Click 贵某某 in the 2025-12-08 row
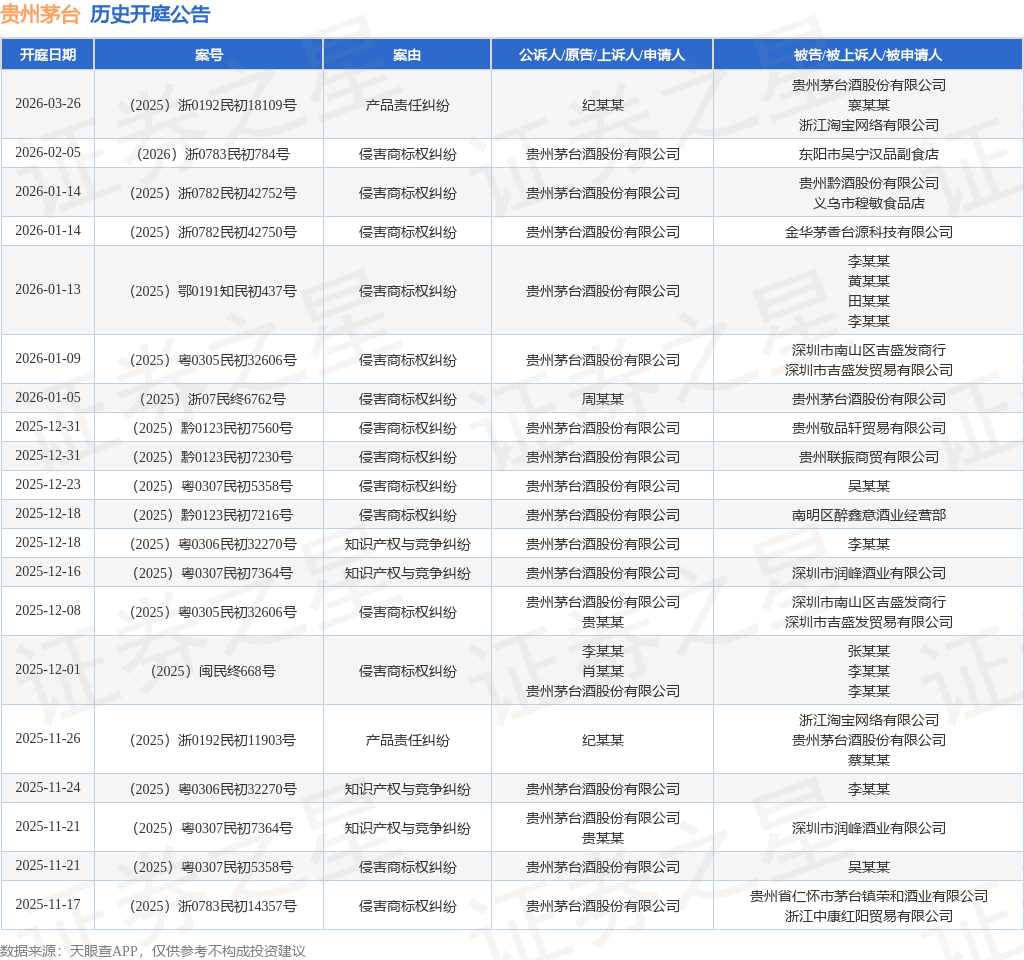 tap(602, 622)
